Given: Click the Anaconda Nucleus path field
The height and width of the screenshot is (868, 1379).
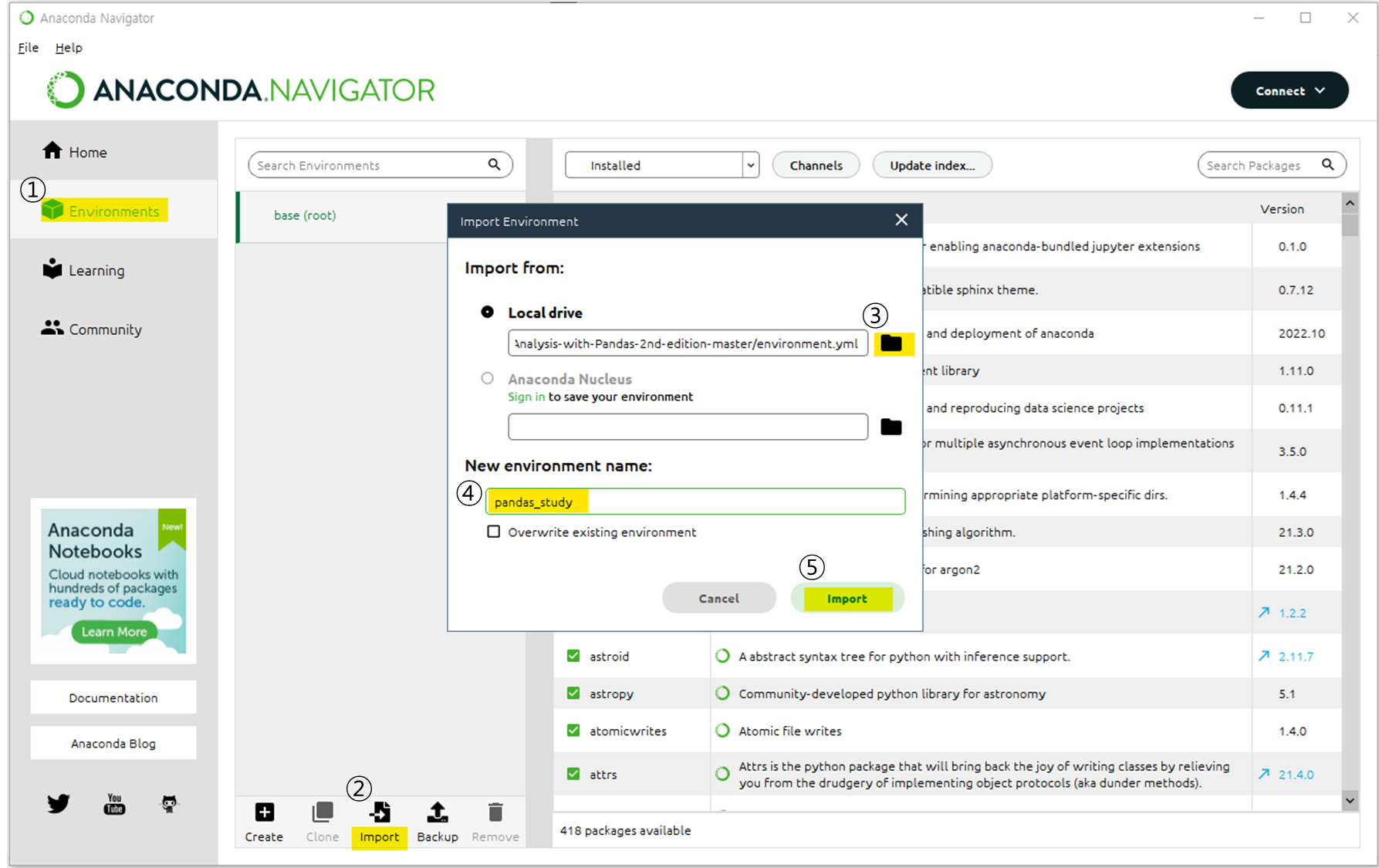Looking at the screenshot, I should tap(688, 427).
